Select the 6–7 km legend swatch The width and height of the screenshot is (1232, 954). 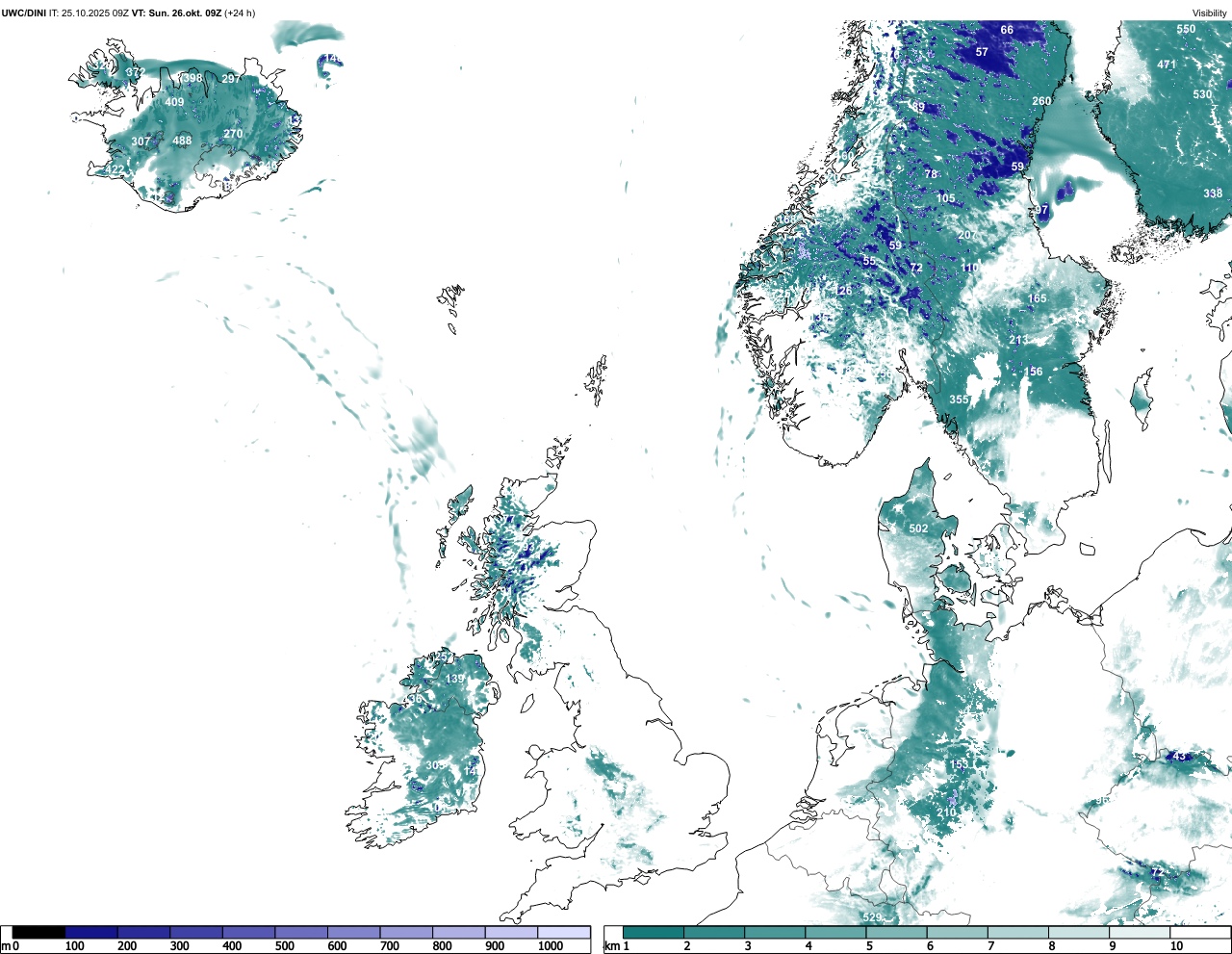pyautogui.click(x=957, y=932)
